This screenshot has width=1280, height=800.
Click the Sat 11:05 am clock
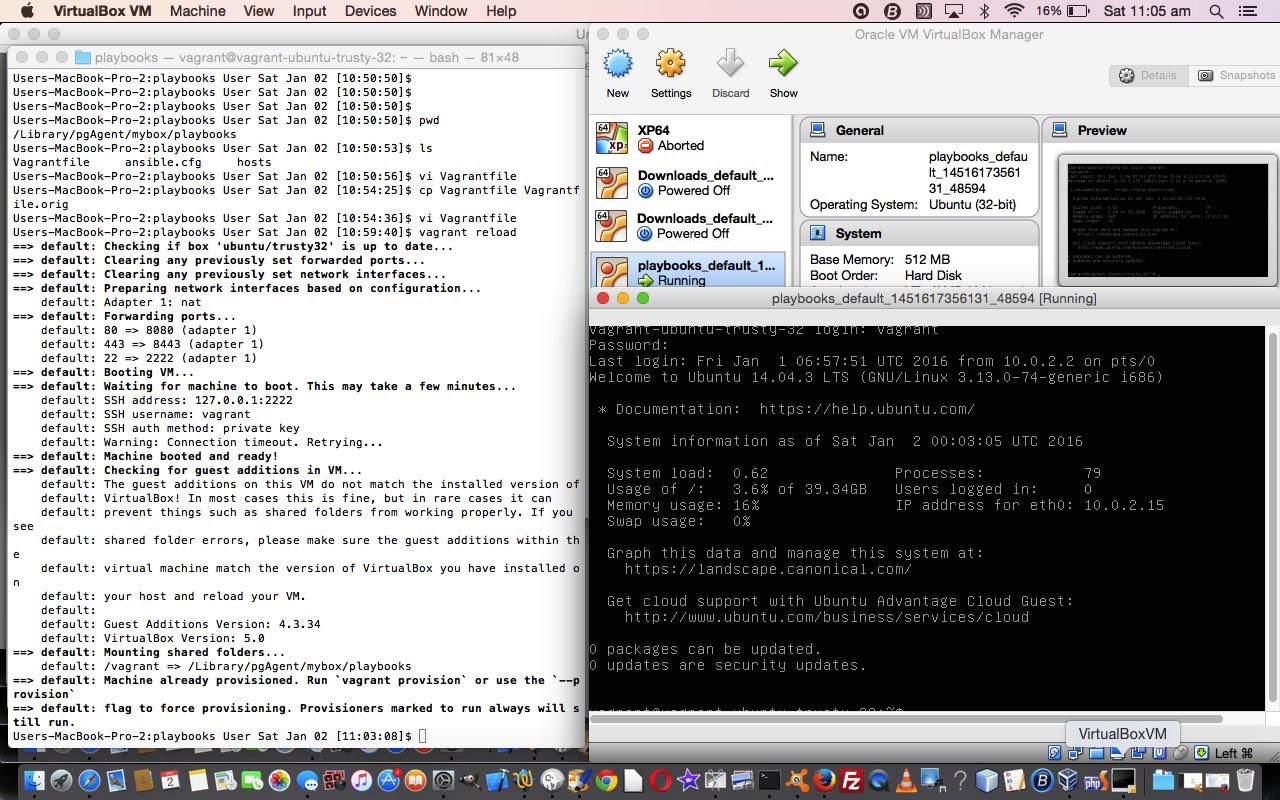pyautogui.click(x=1148, y=11)
